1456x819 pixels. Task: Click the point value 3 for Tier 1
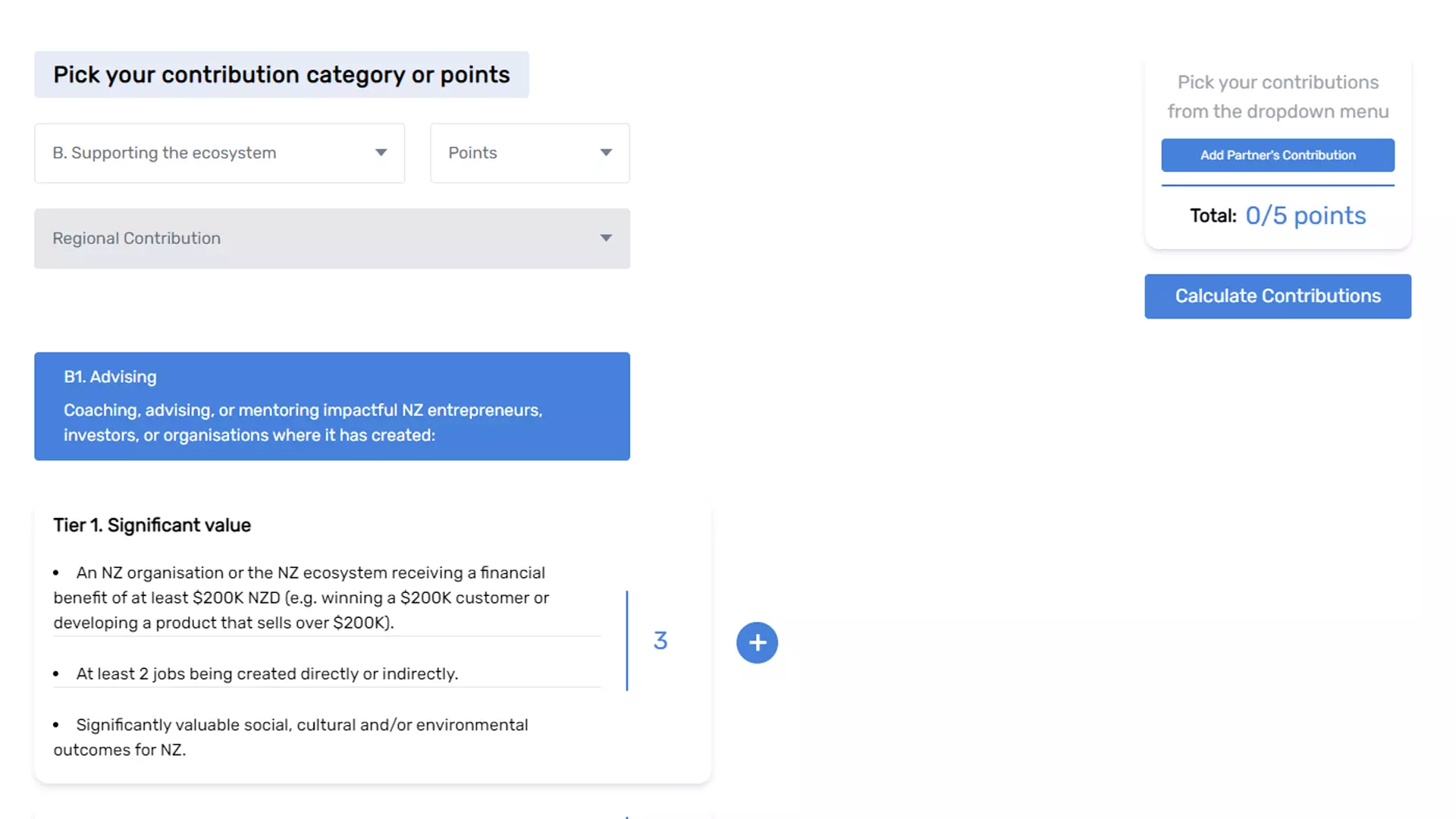pos(661,641)
